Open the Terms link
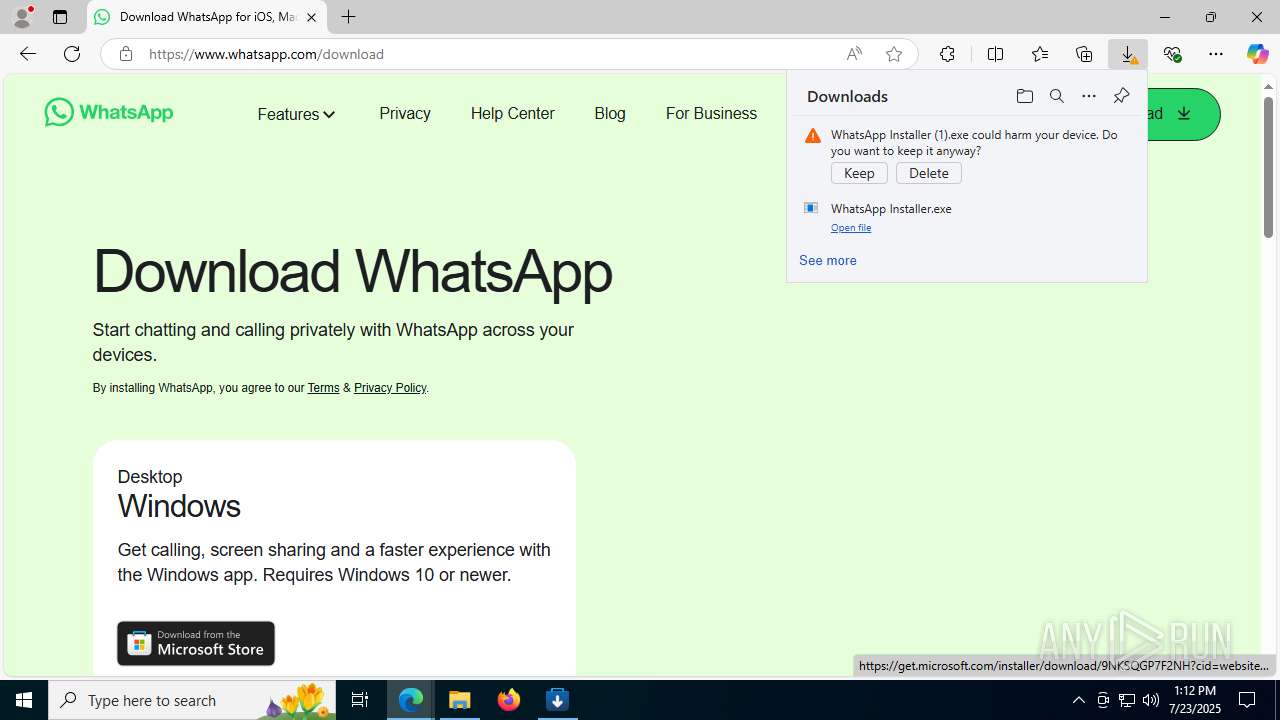The height and width of the screenshot is (720, 1280). [x=323, y=388]
